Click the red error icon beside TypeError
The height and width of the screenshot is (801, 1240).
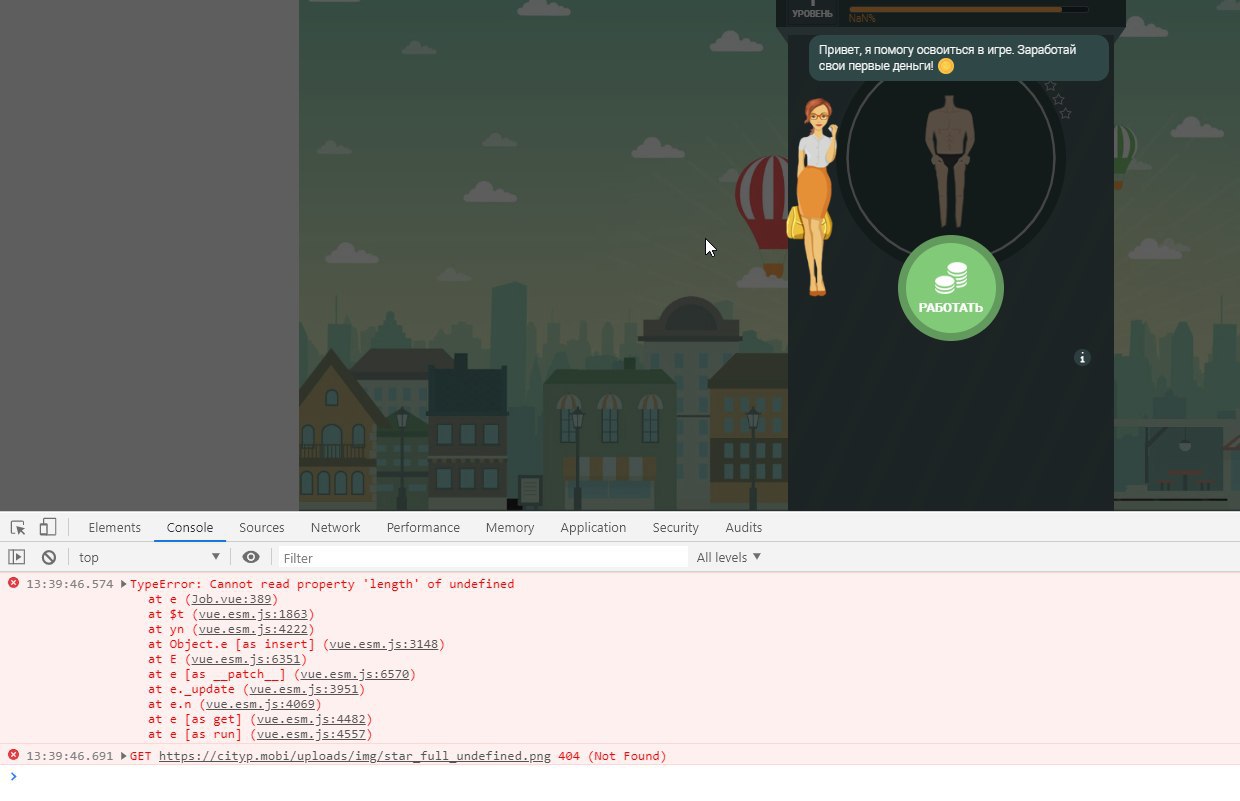[14, 583]
